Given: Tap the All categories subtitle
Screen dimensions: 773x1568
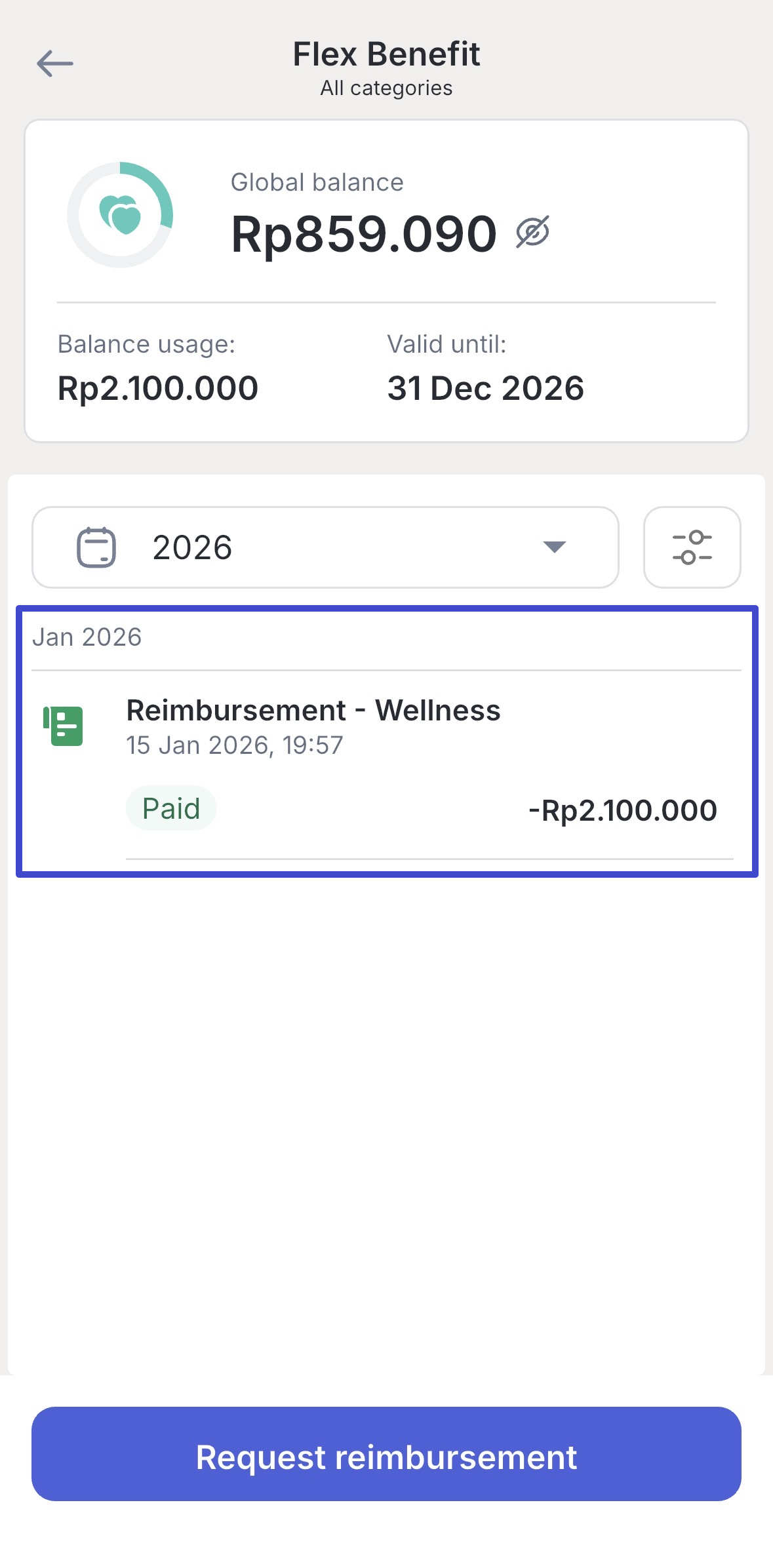Looking at the screenshot, I should click(386, 88).
